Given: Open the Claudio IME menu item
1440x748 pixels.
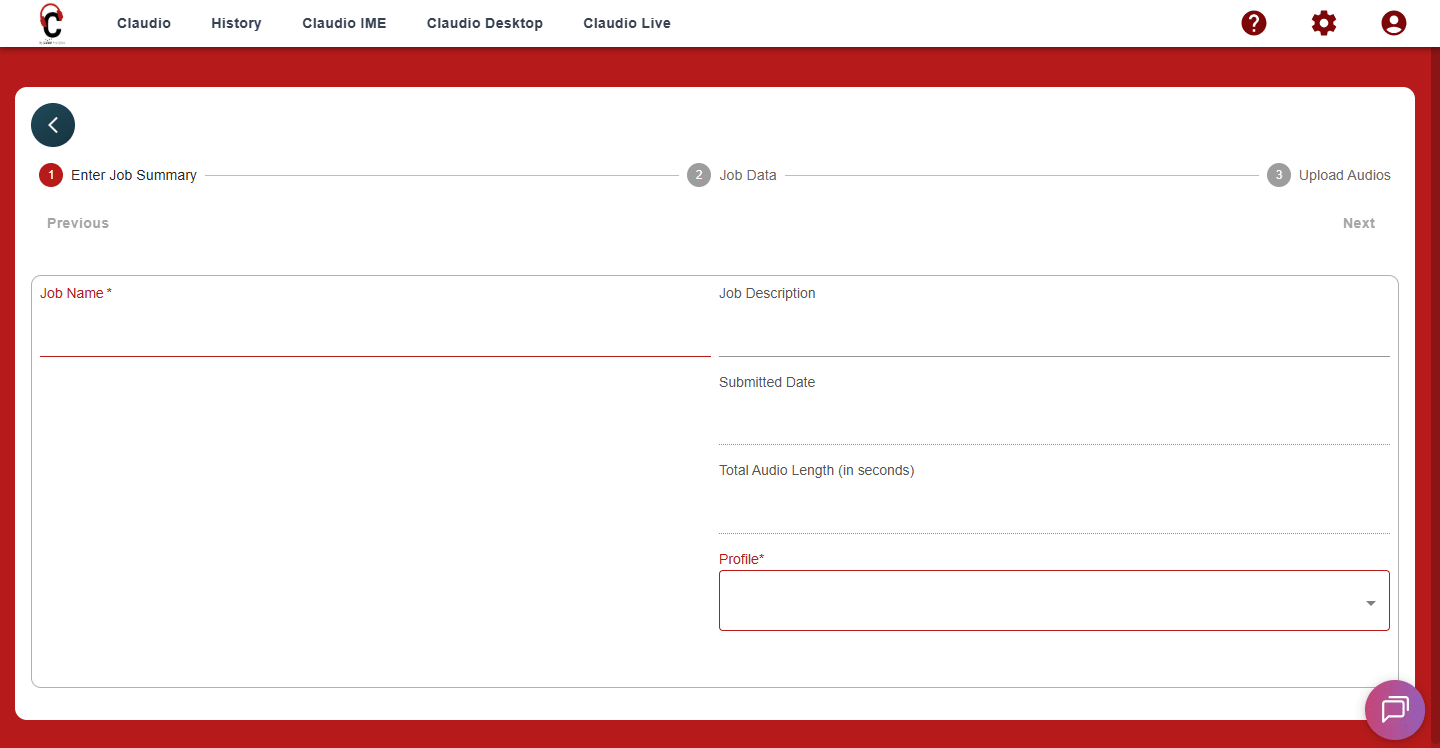Looking at the screenshot, I should [344, 23].
